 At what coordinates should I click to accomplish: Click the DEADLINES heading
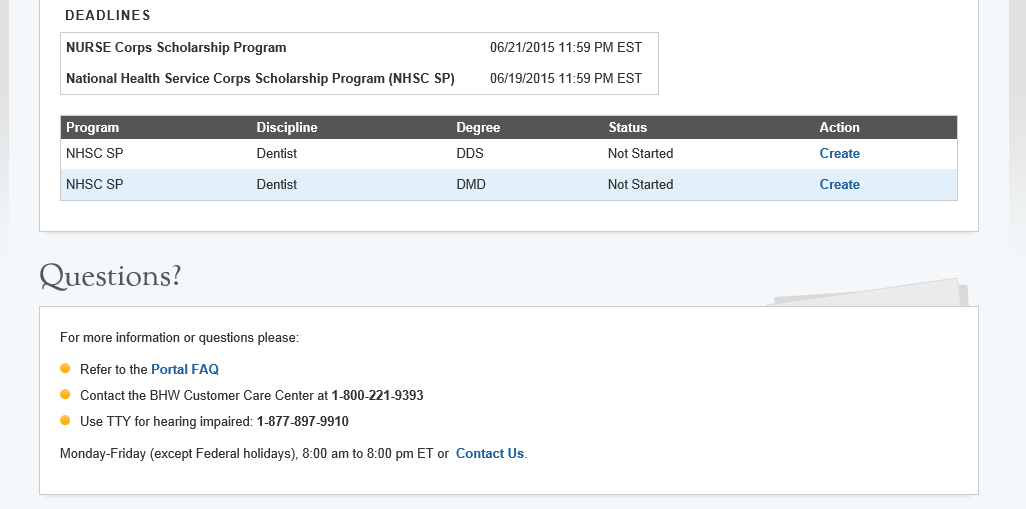[108, 16]
